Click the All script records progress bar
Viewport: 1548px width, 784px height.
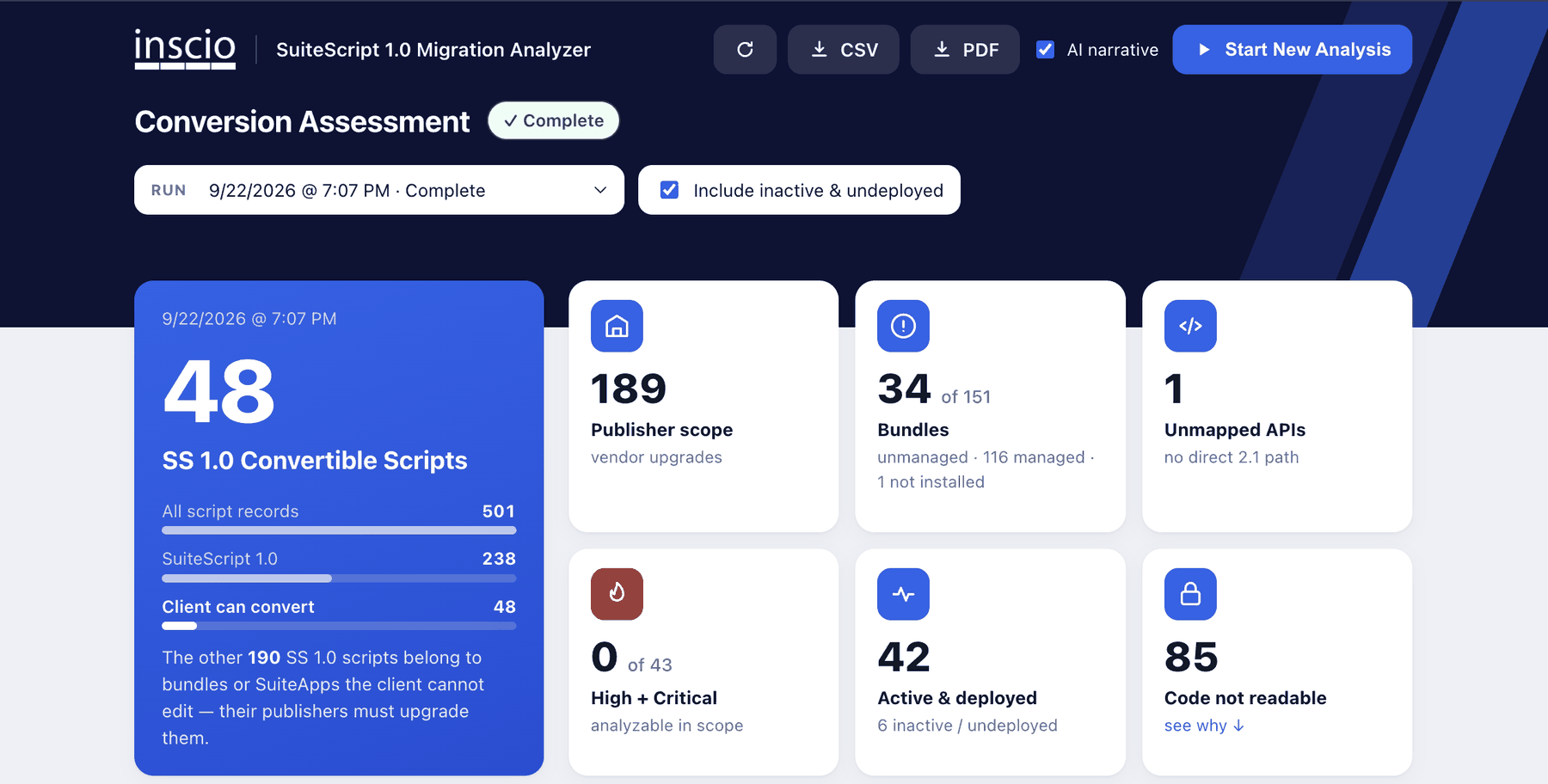(x=339, y=530)
